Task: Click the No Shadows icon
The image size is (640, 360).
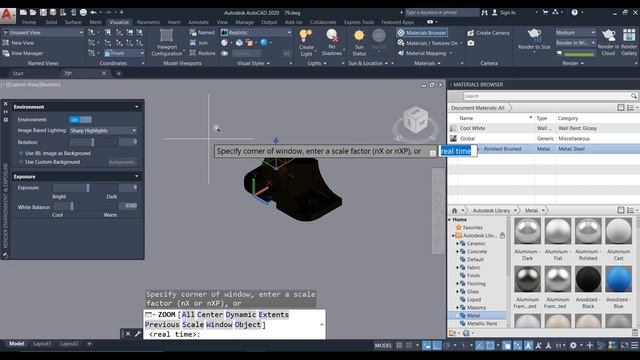Action: pyautogui.click(x=332, y=36)
